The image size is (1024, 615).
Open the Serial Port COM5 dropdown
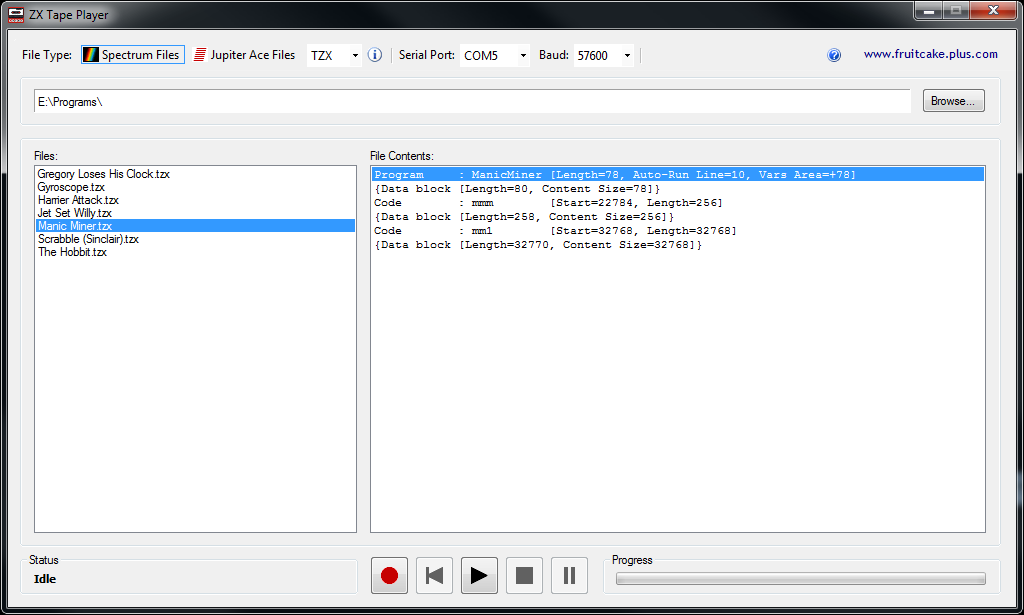point(494,55)
